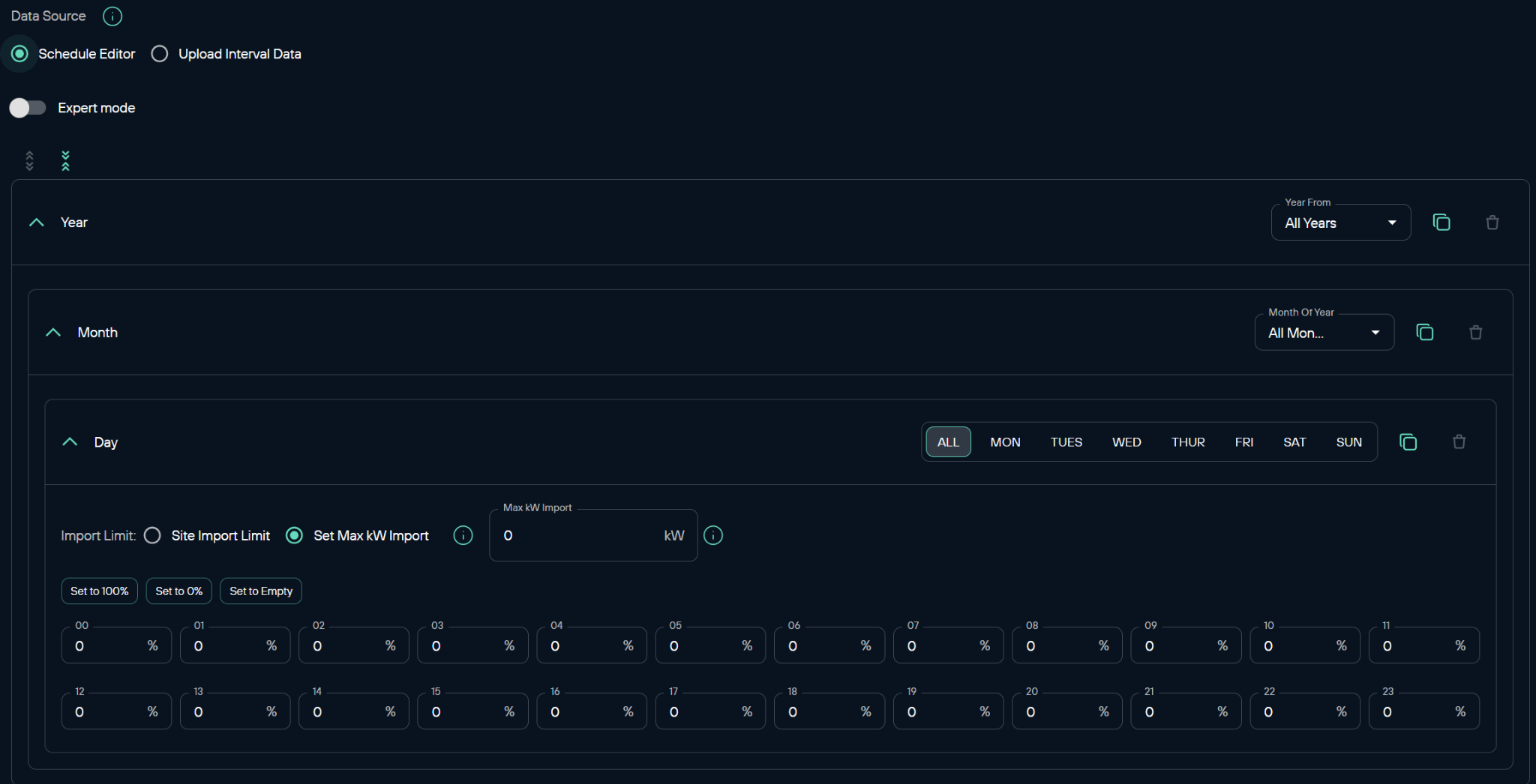This screenshot has width=1536, height=784.
Task: Click the hour 06 percentage field
Action: tap(829, 645)
